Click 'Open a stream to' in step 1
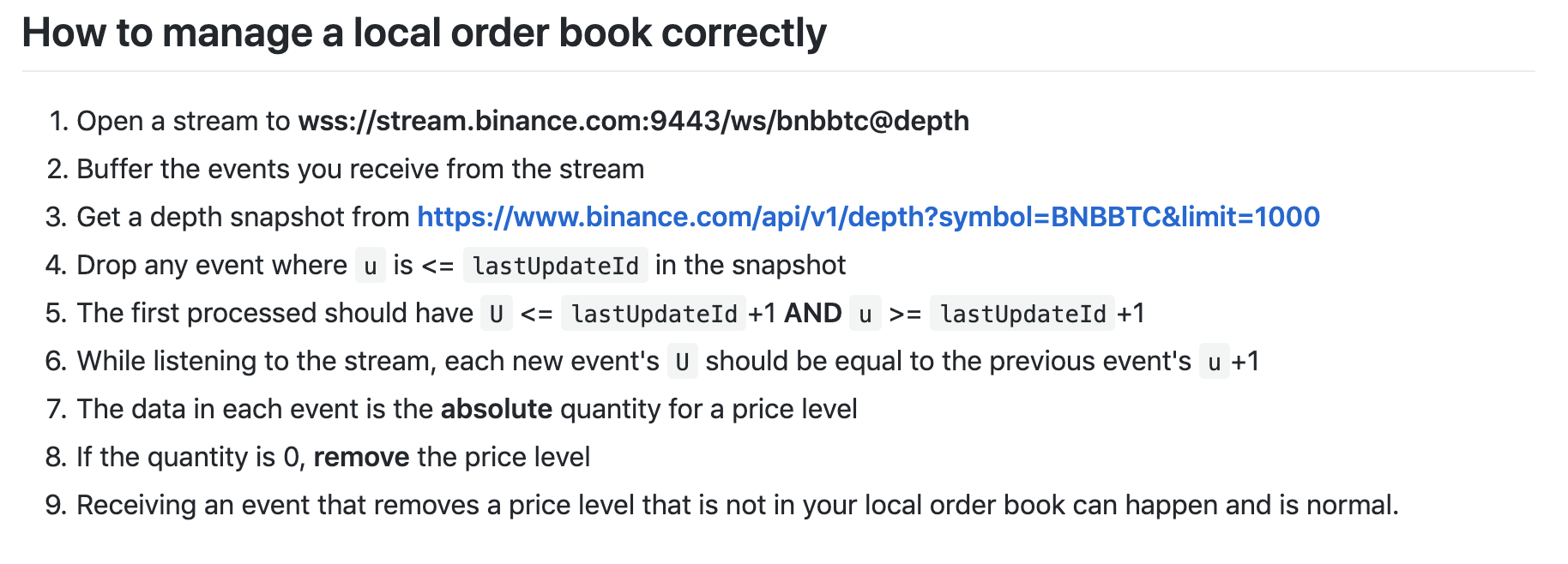Image resolution: width=1568 pixels, height=564 pixels. pos(184,121)
